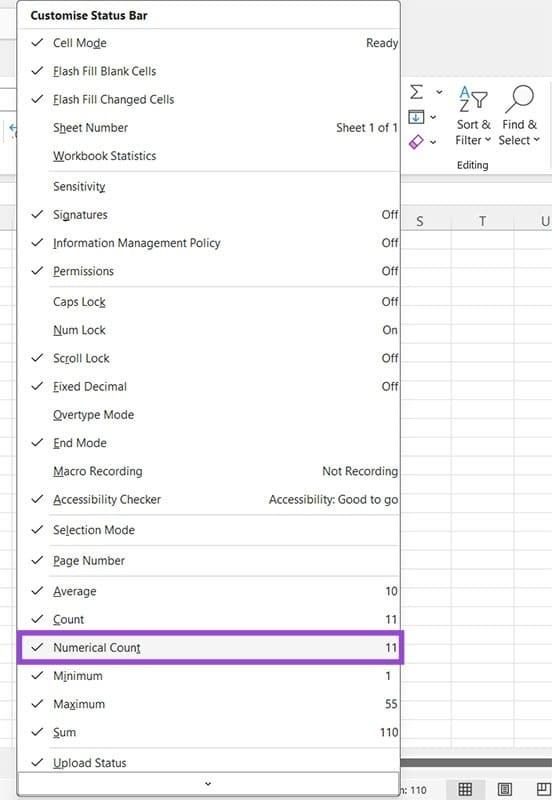
Task: Open the Find & Select magnifier
Action: [x=519, y=116]
